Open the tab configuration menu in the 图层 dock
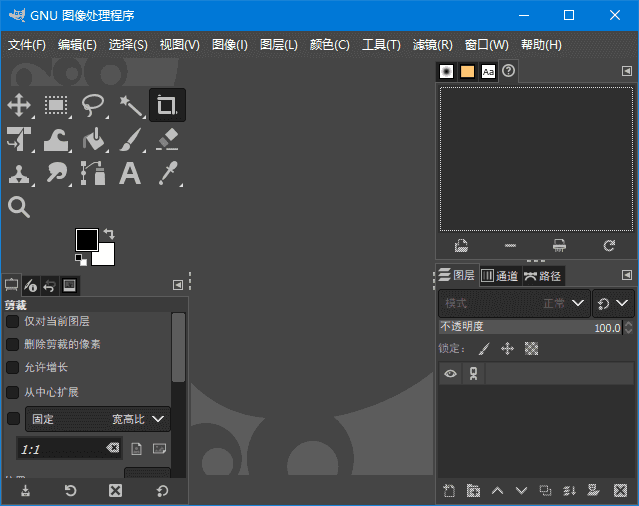This screenshot has height=506, width=639. coord(627,275)
